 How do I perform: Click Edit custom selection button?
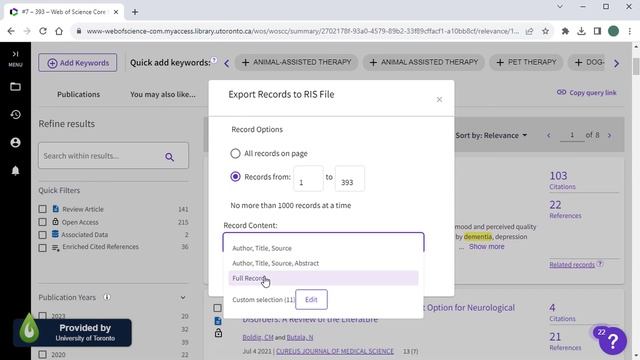[x=311, y=300]
